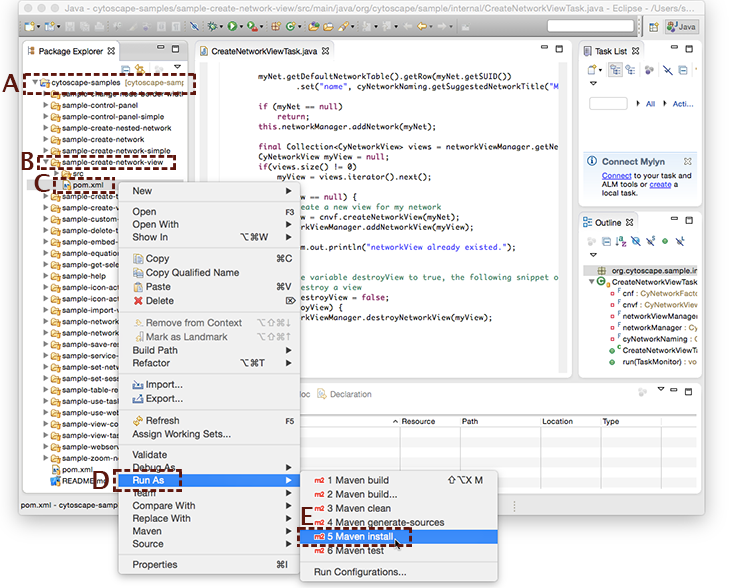This screenshot has width=734, height=588.
Task: Click the create local task link
Action: tap(661, 184)
